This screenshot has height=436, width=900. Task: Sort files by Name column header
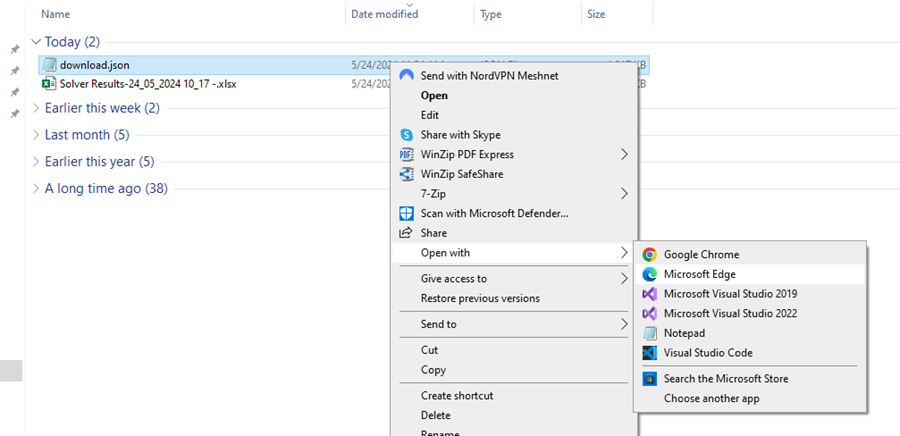(56, 14)
